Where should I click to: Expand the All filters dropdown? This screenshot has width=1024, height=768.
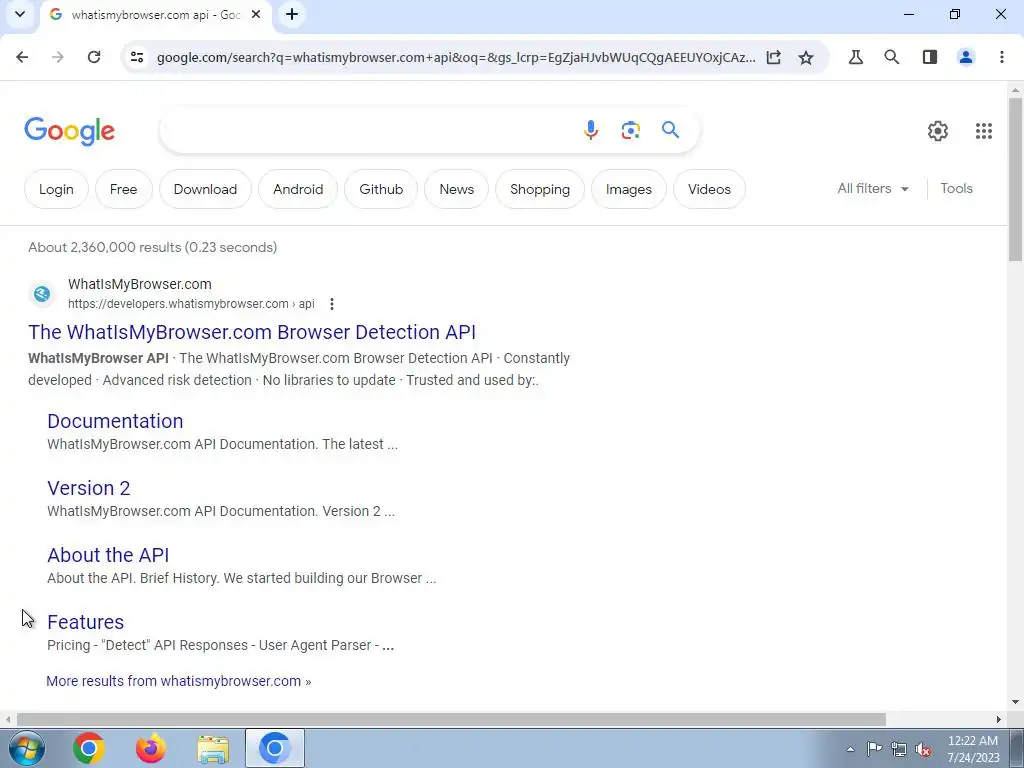[873, 188]
